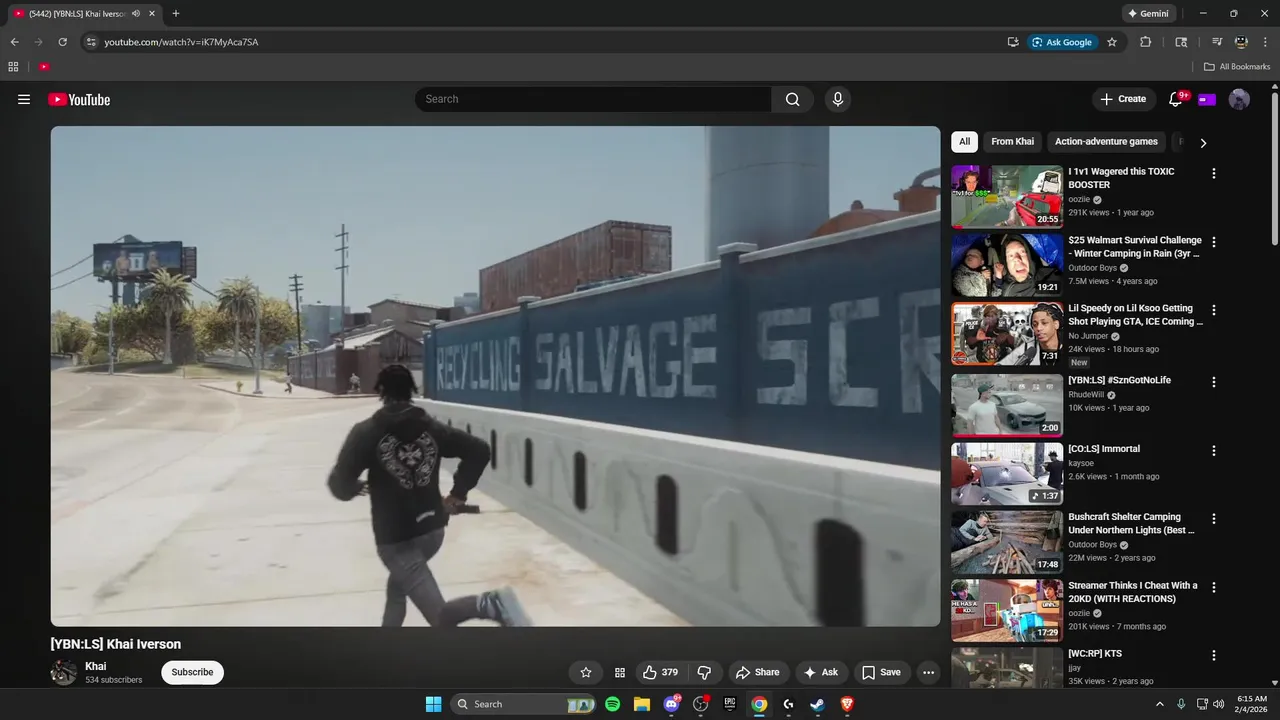Go to the YouTube home logo
The height and width of the screenshot is (720, 1280).
pos(79,99)
